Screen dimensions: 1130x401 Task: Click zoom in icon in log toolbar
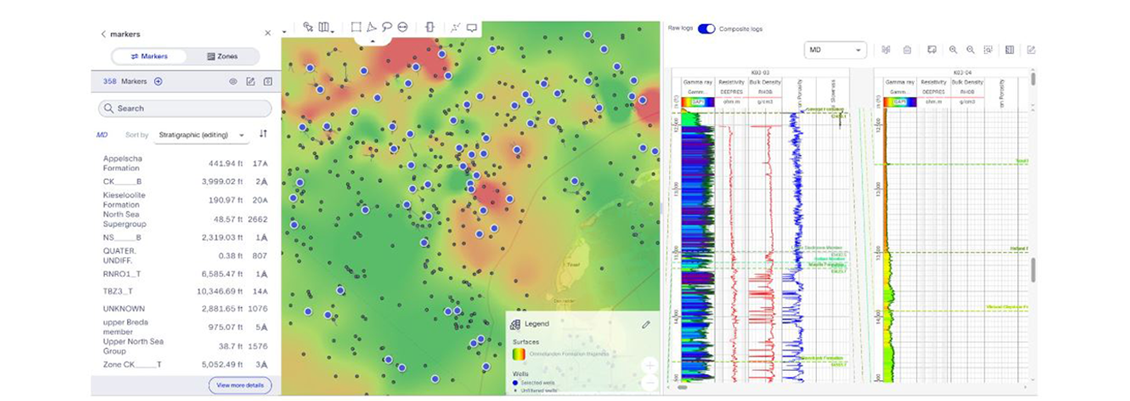[x=953, y=50]
